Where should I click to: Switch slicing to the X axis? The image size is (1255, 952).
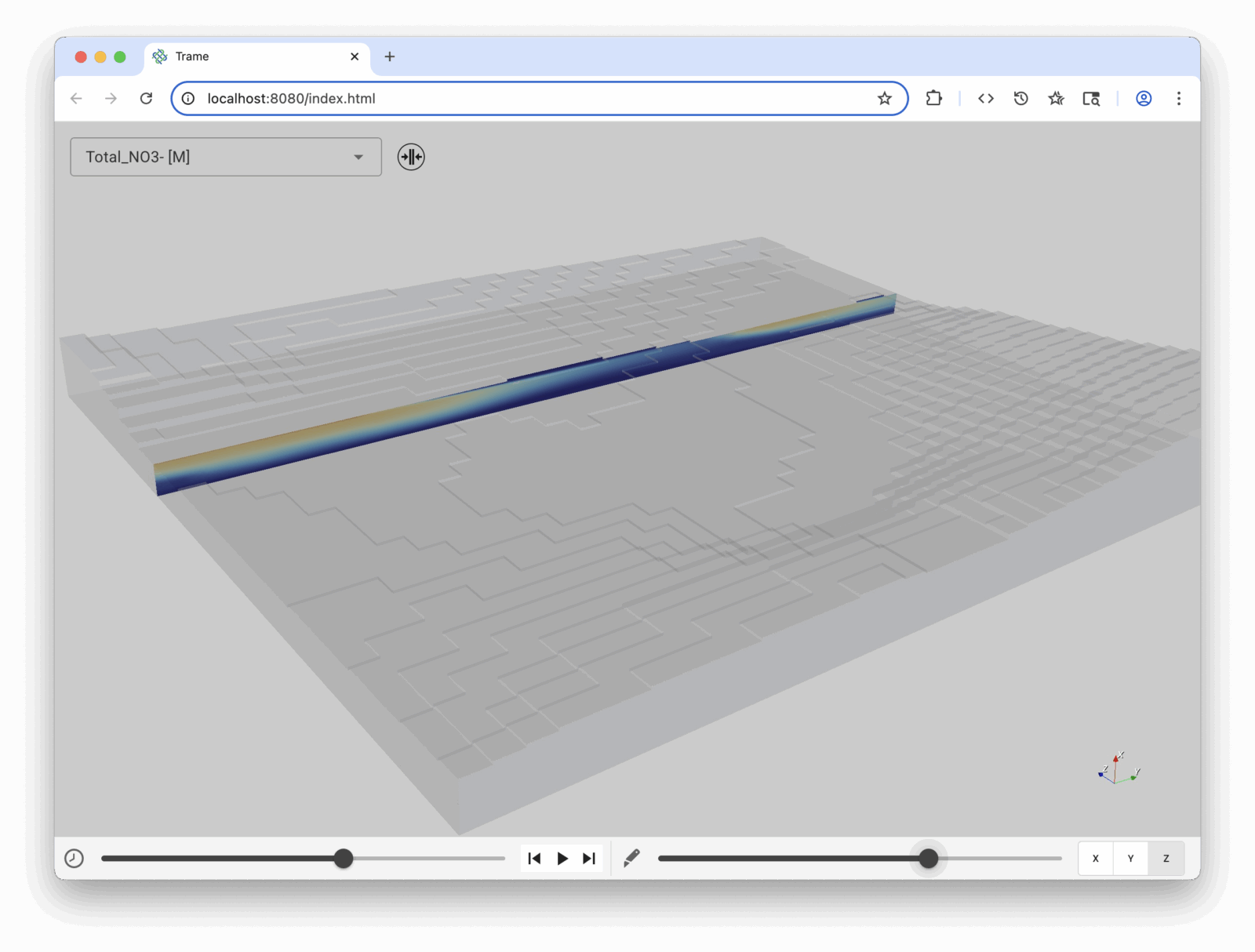tap(1095, 858)
